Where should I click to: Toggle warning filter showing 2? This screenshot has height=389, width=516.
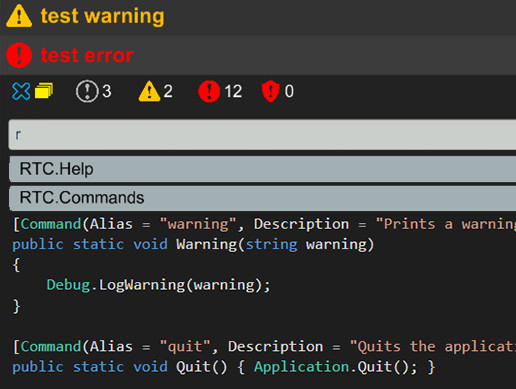pos(156,91)
